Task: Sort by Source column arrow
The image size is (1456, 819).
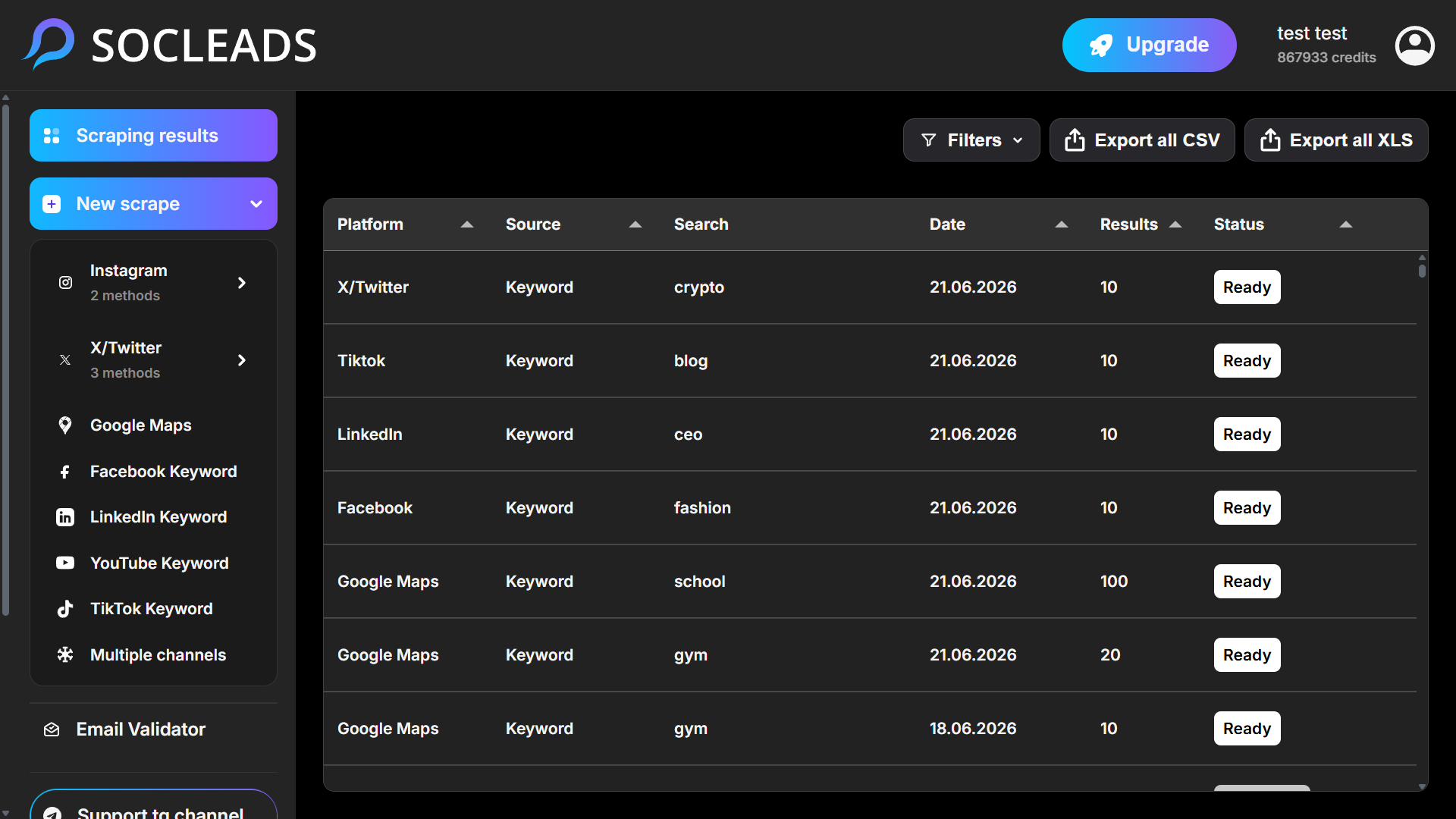Action: click(635, 224)
